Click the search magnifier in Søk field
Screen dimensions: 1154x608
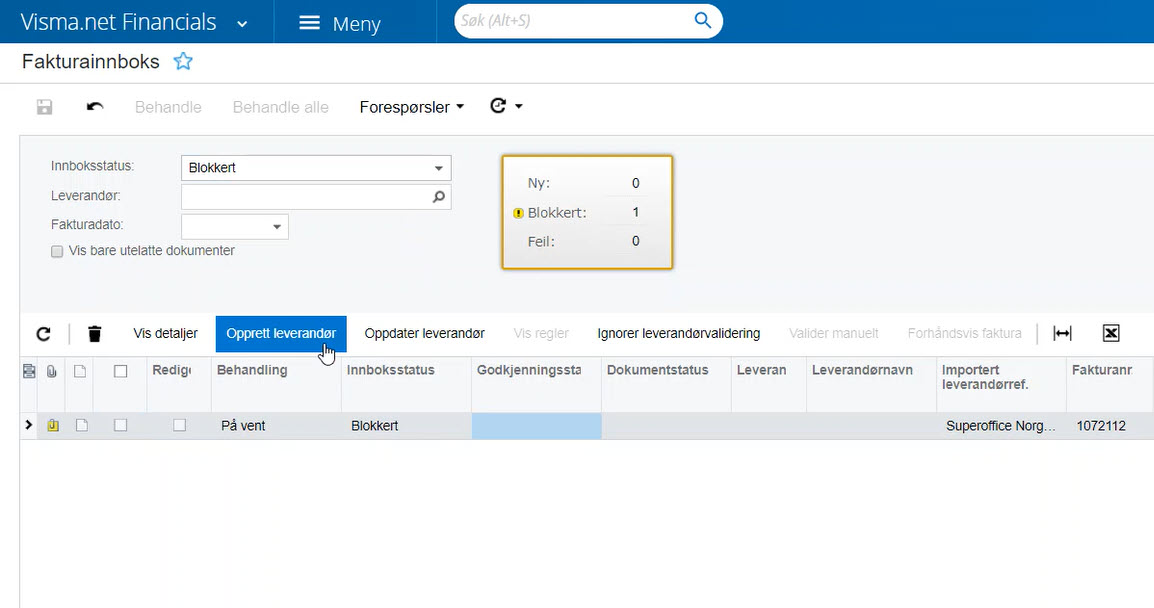(703, 21)
